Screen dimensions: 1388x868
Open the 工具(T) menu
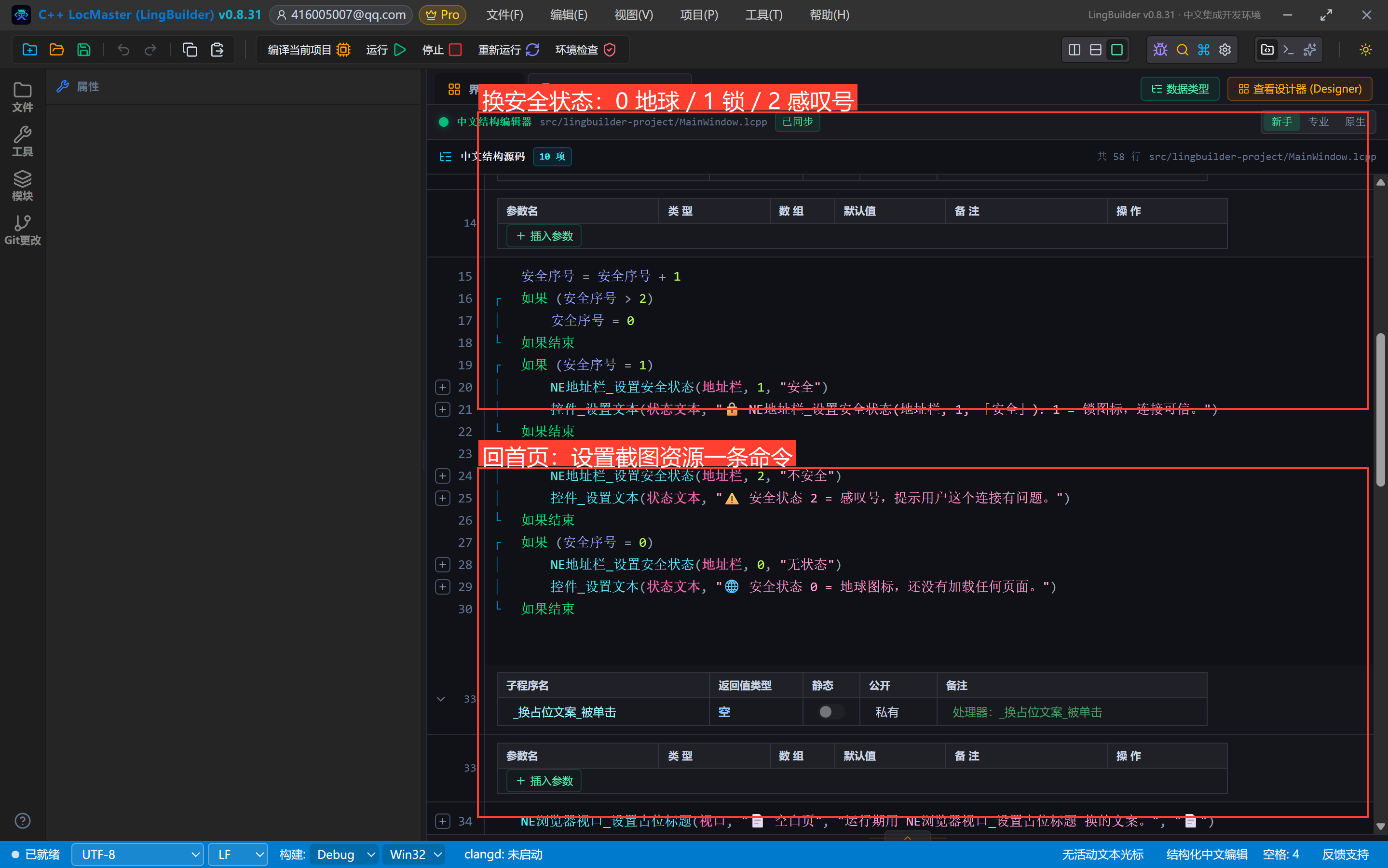click(x=763, y=15)
